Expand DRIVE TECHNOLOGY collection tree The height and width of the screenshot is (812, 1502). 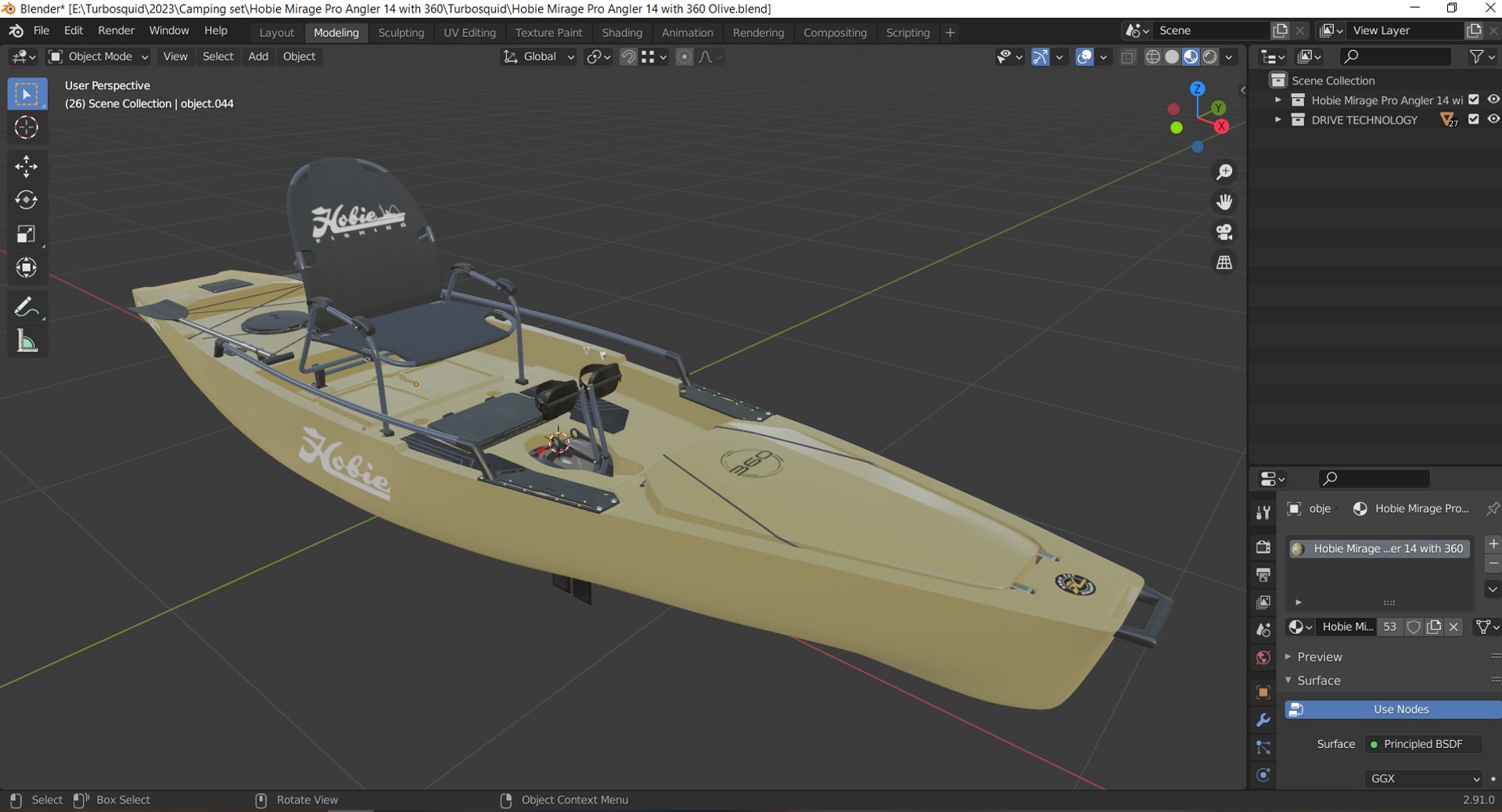coord(1277,120)
